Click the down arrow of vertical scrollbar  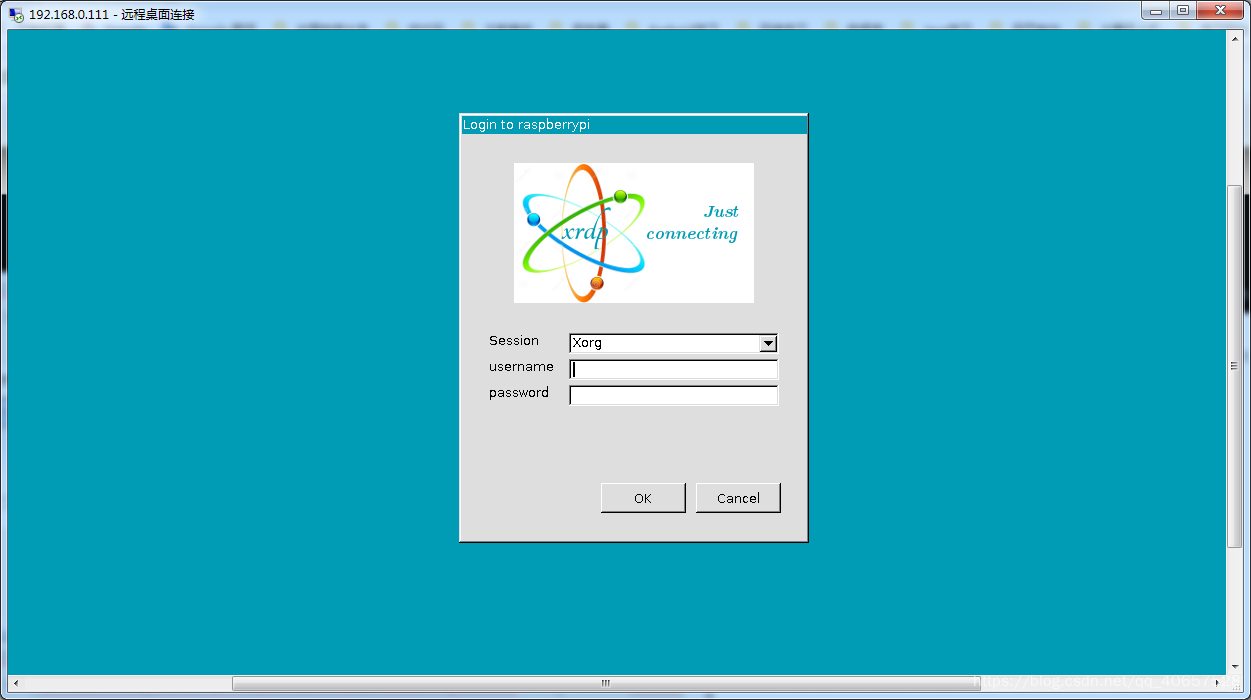click(x=1234, y=669)
